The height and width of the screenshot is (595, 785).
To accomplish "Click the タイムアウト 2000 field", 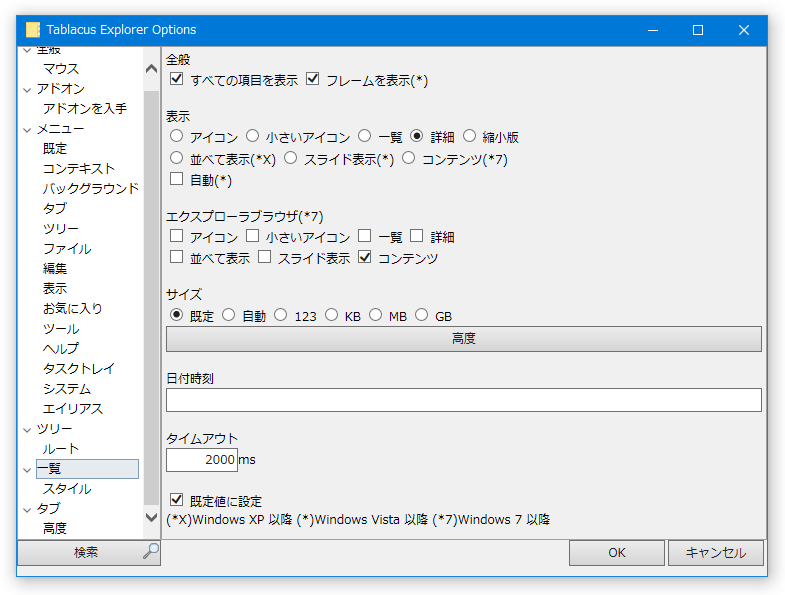I will coord(202,460).
